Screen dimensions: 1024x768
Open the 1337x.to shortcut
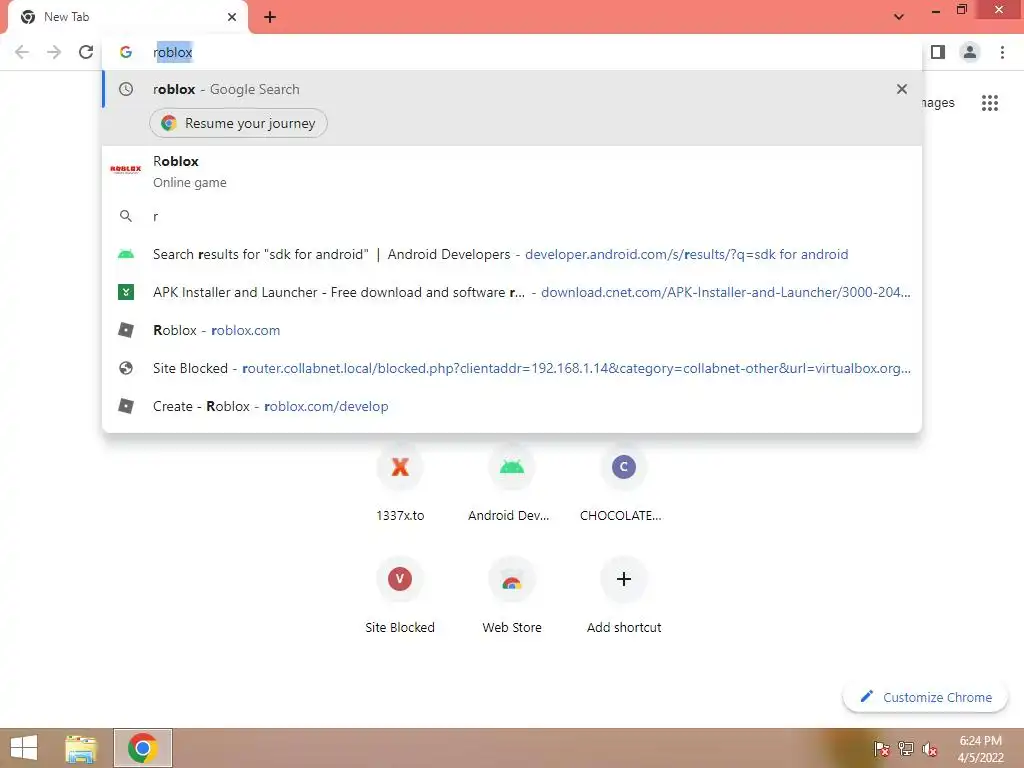[400, 481]
